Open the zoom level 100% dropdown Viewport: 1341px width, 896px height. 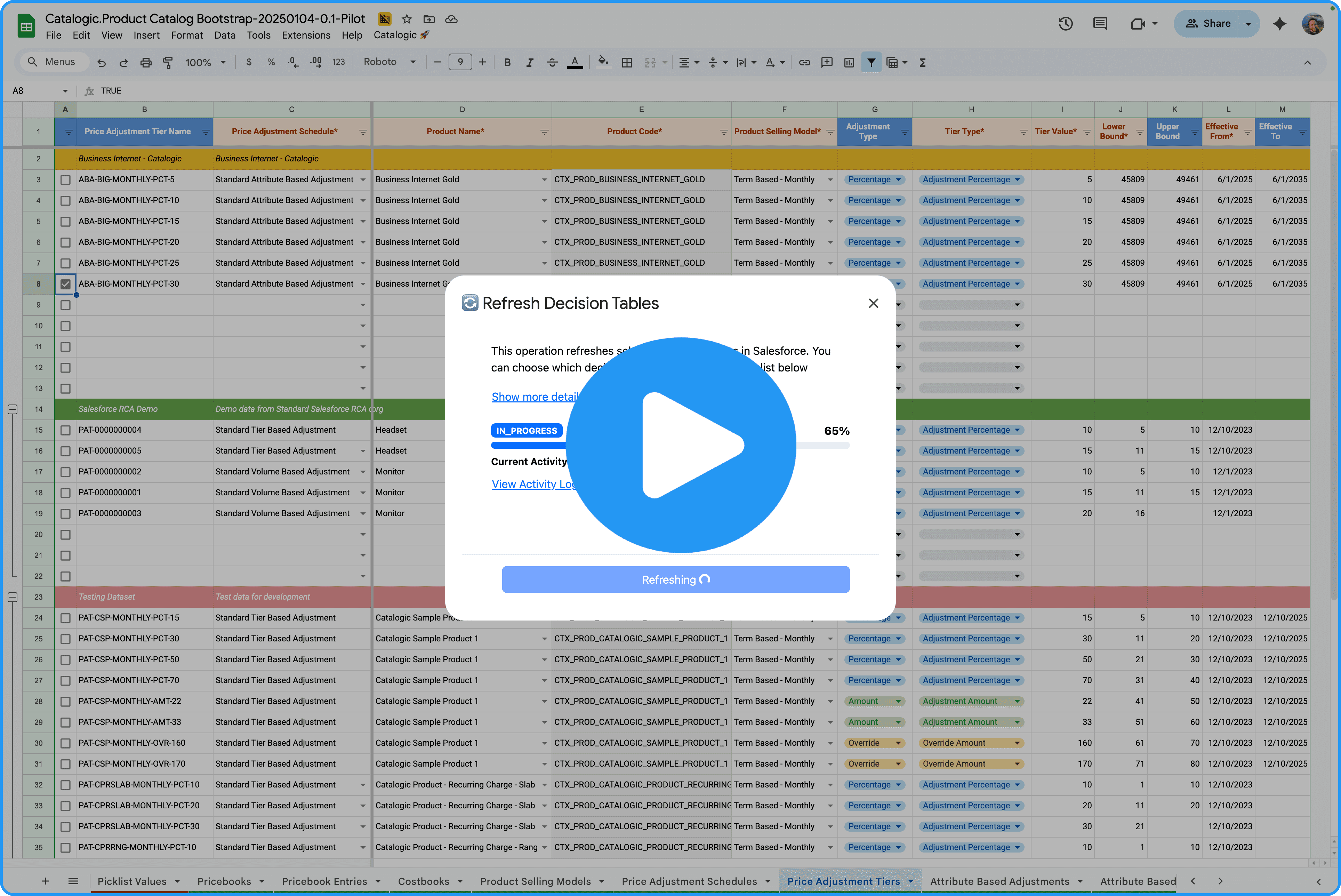[x=205, y=62]
